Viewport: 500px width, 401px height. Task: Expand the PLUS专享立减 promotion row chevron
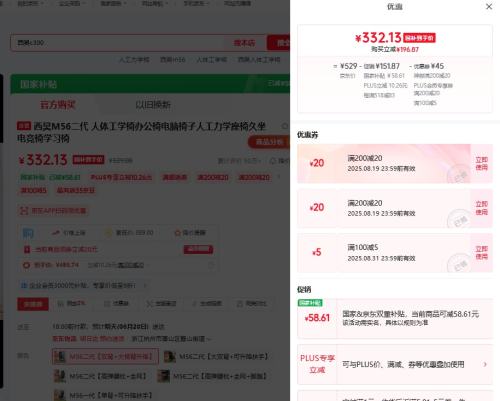(485, 364)
